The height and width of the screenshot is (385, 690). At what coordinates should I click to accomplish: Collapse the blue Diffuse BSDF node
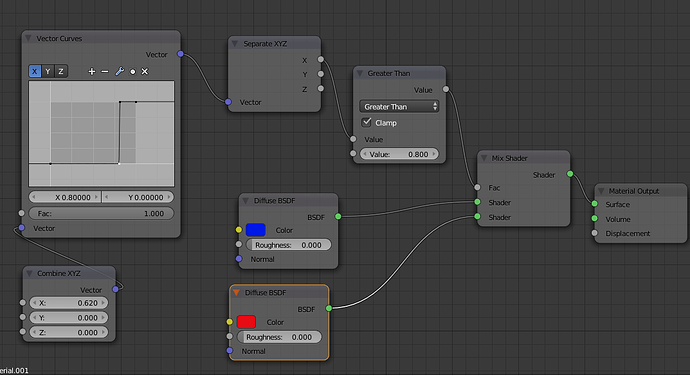click(x=246, y=201)
